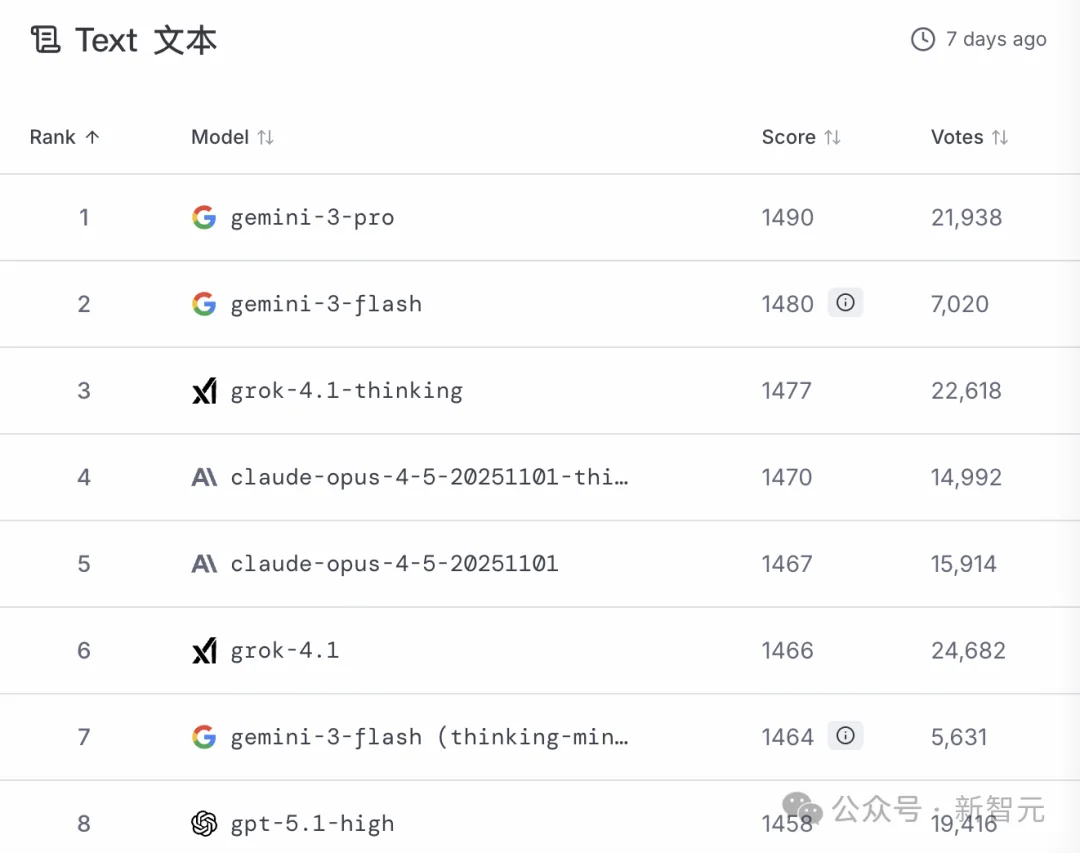
Task: Click the scroll icon beside the Text heading
Action: (45, 40)
